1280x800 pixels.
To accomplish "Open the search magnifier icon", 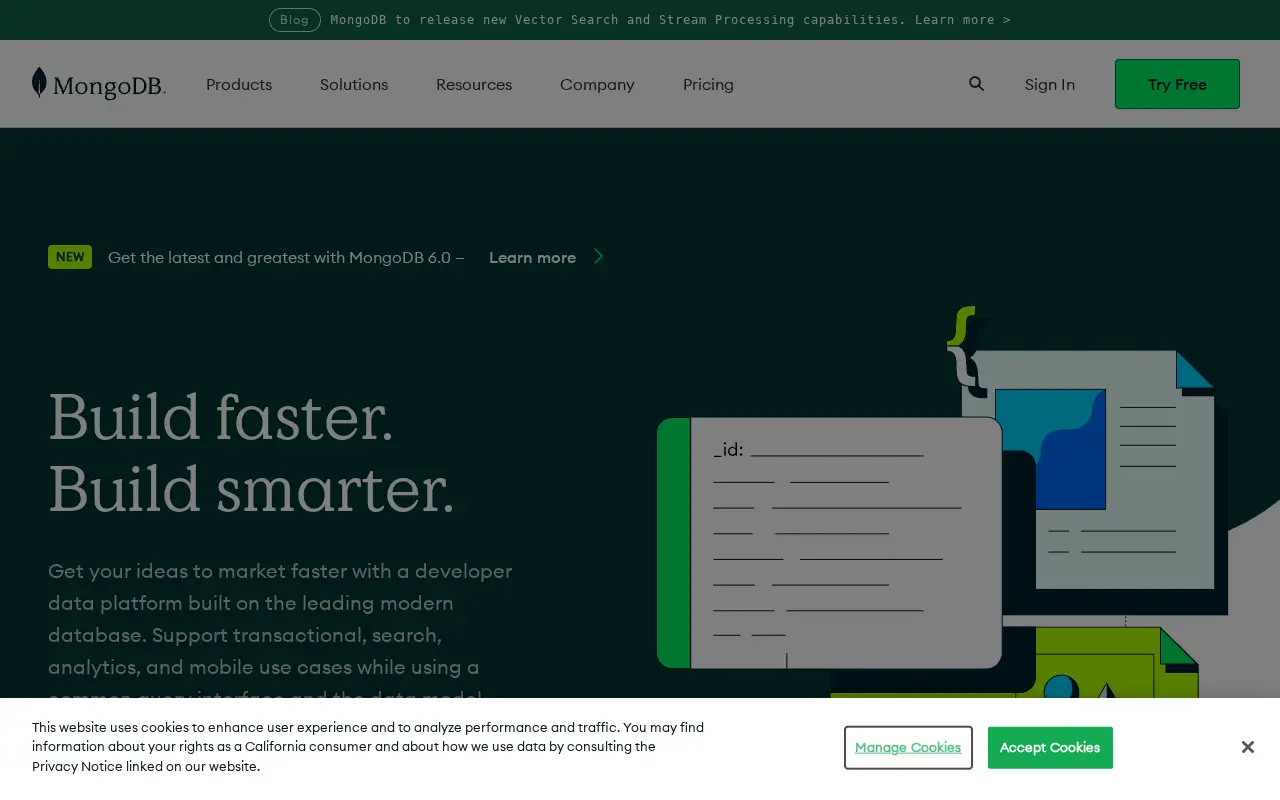I will click(976, 84).
